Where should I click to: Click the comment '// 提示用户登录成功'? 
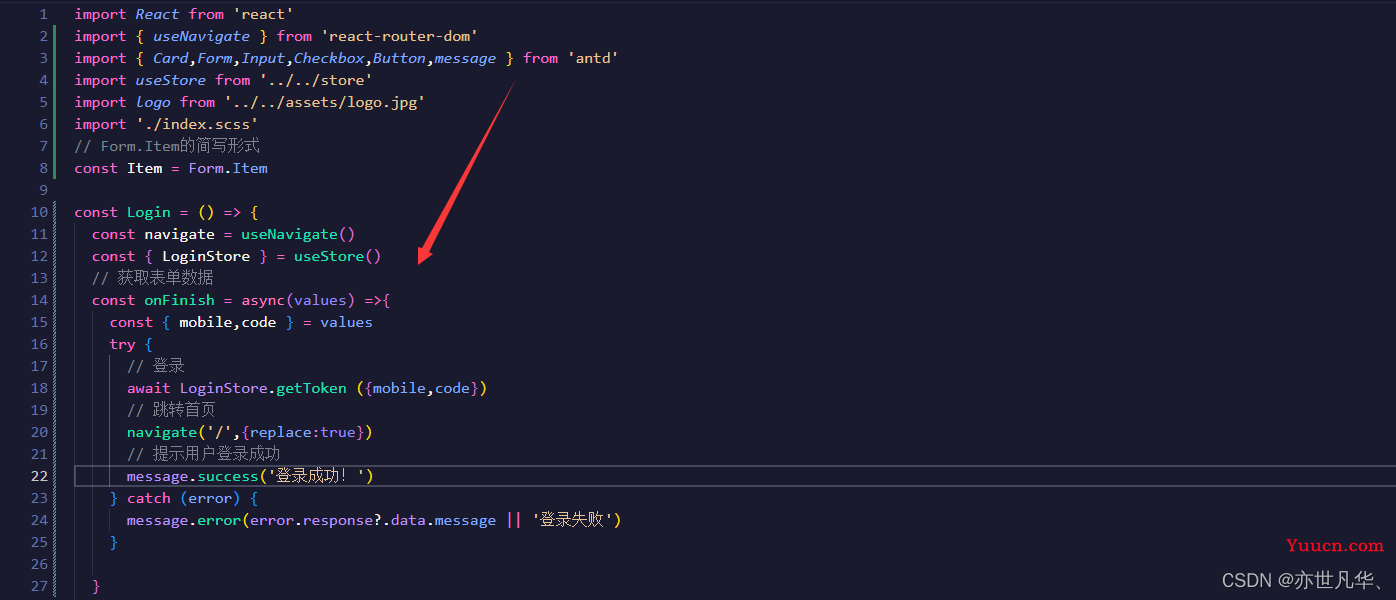pyautogui.click(x=203, y=454)
